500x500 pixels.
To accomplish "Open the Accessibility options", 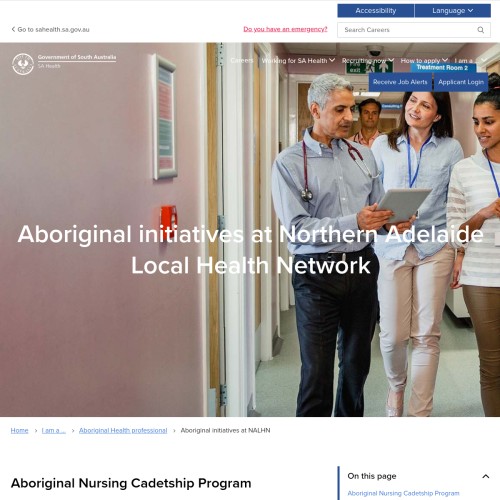I will coord(376,11).
